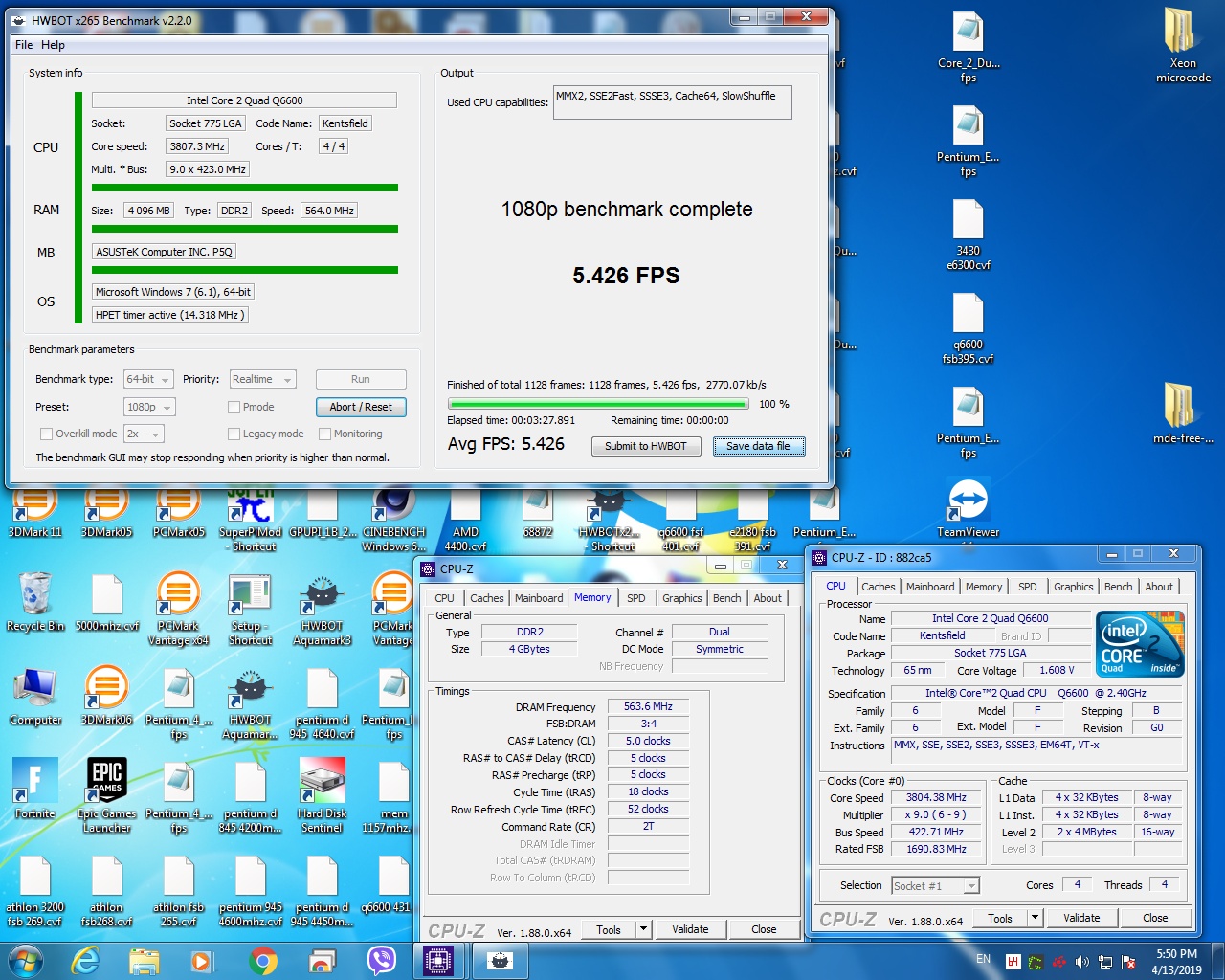Screen dimensions: 1225x980
Task: Click Close in CPU-Z ID 882ca5 window
Action: (x=1155, y=918)
